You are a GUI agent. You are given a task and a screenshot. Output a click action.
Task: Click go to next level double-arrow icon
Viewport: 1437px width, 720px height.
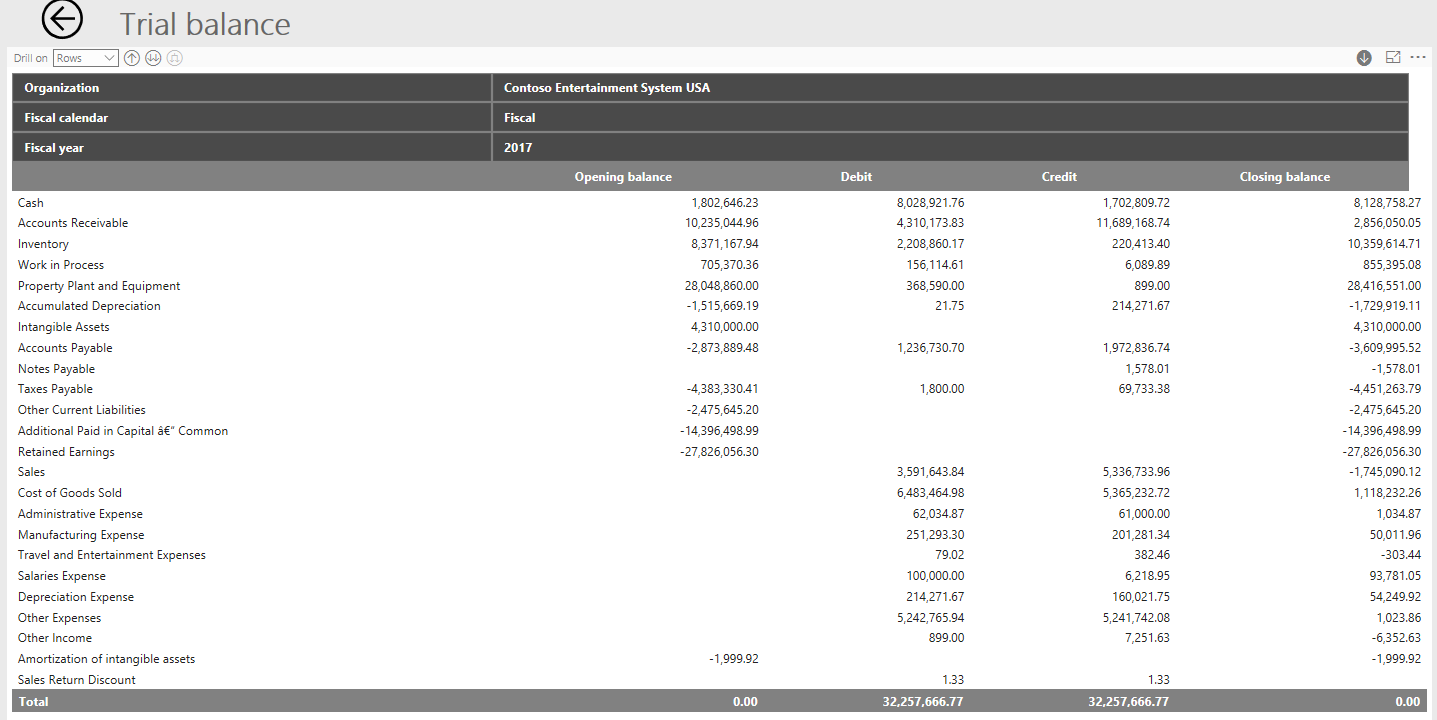pos(153,58)
